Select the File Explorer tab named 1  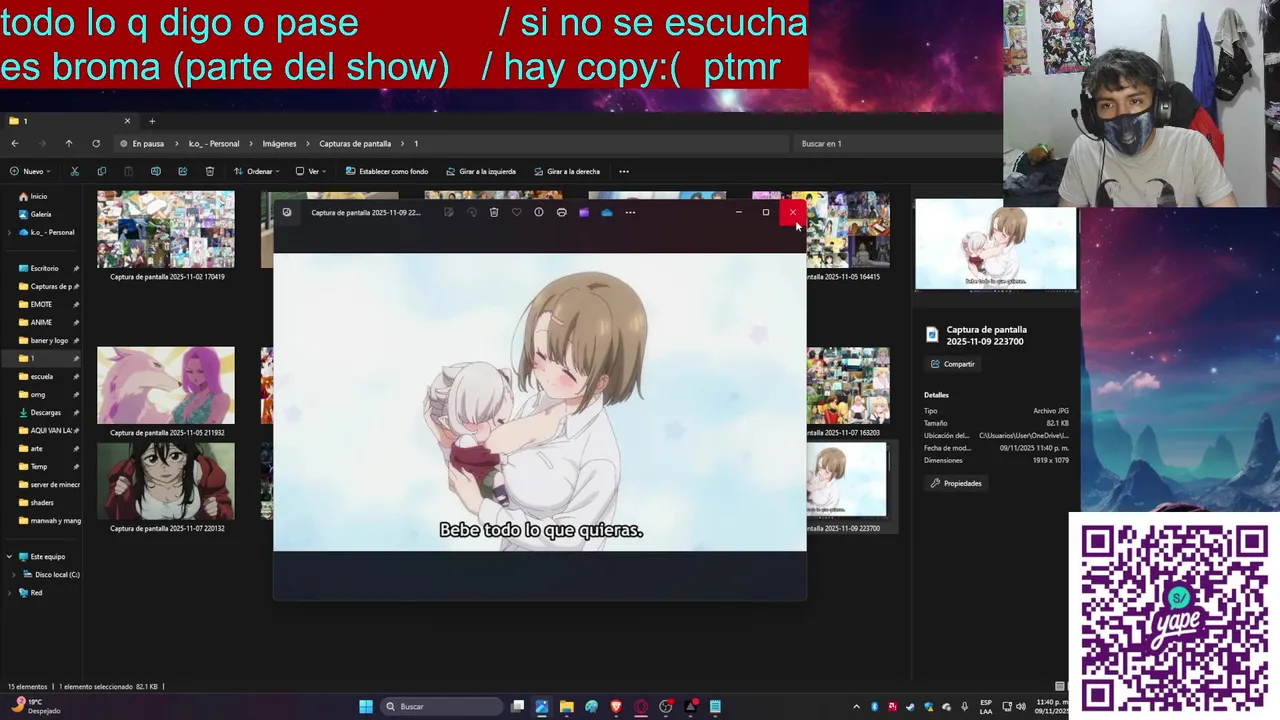pos(68,121)
